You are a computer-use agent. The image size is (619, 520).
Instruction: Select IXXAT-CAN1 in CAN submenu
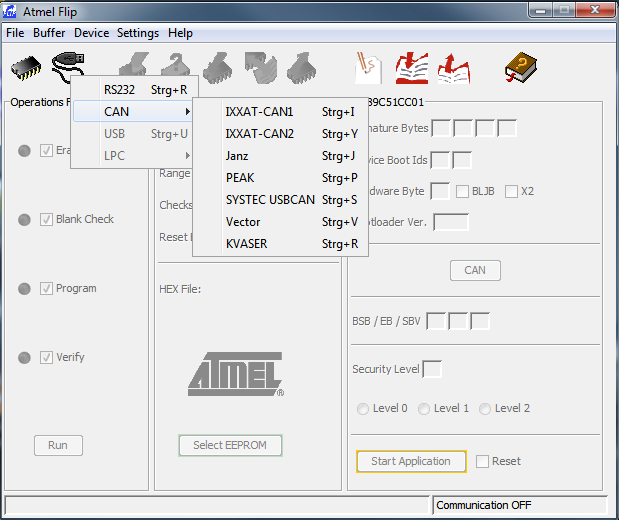tap(281, 112)
